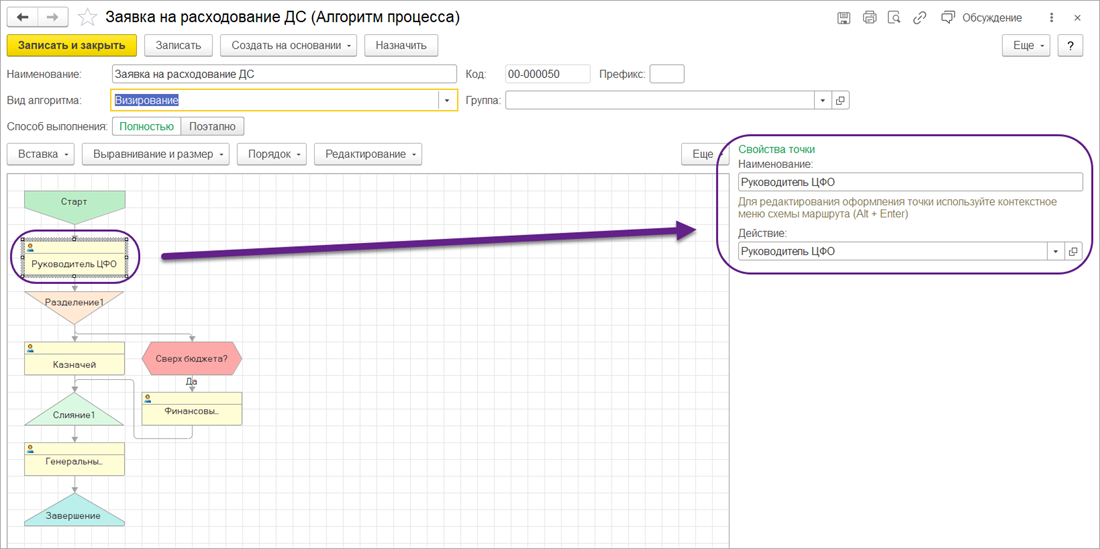Click the three-dot vertical menu icon
Image resolution: width=1100 pixels, height=549 pixels.
[1051, 18]
